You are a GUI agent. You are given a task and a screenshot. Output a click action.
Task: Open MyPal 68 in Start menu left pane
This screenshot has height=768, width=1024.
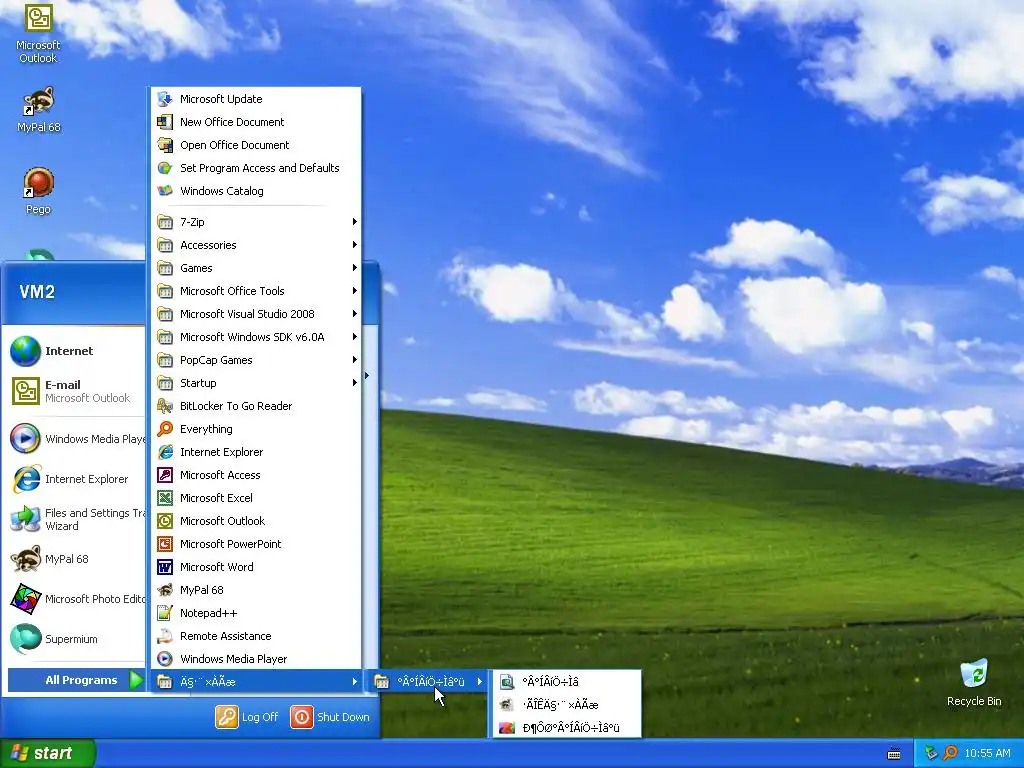(75, 559)
